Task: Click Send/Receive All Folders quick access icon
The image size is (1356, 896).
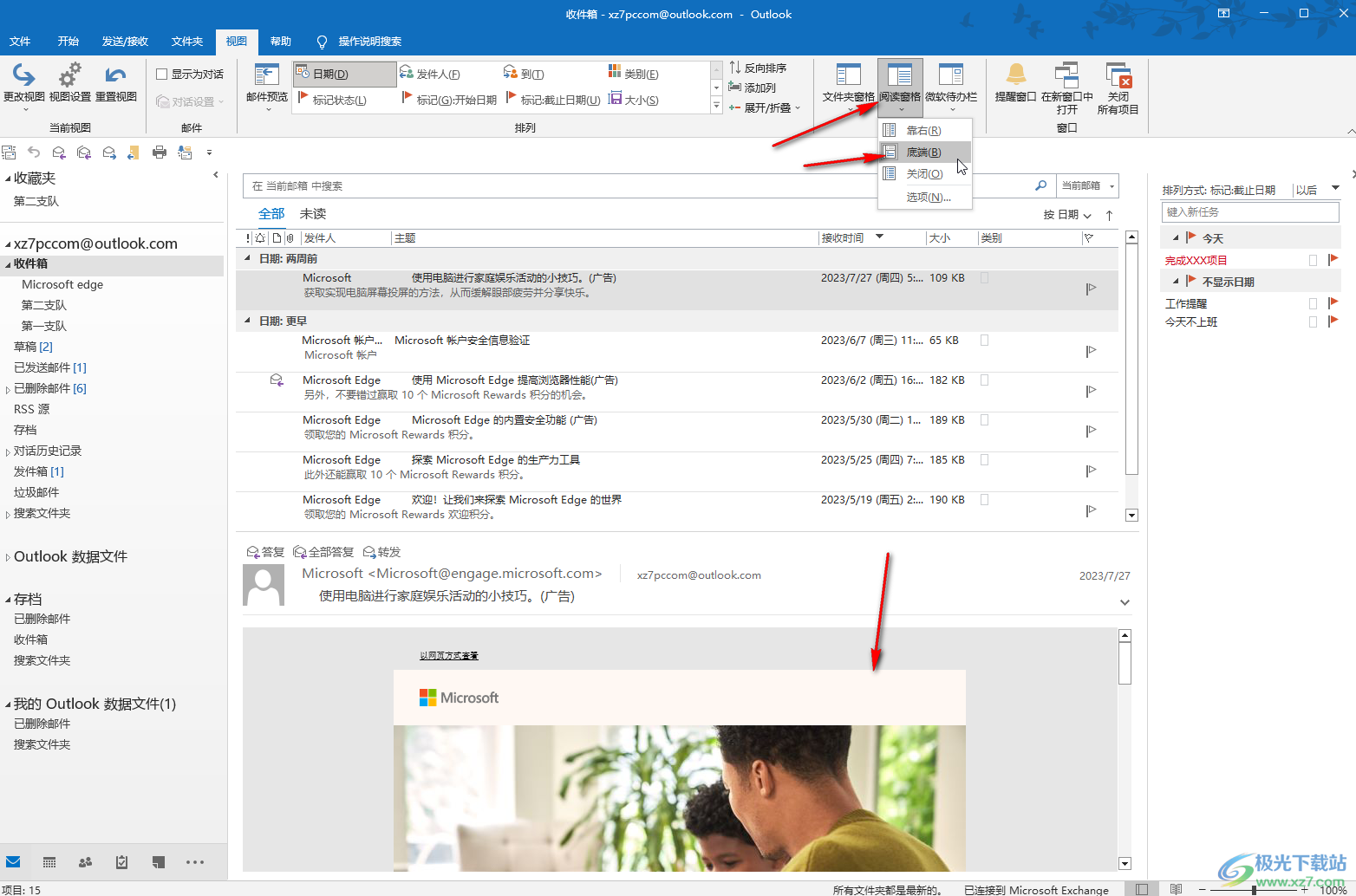Action: [x=9, y=153]
